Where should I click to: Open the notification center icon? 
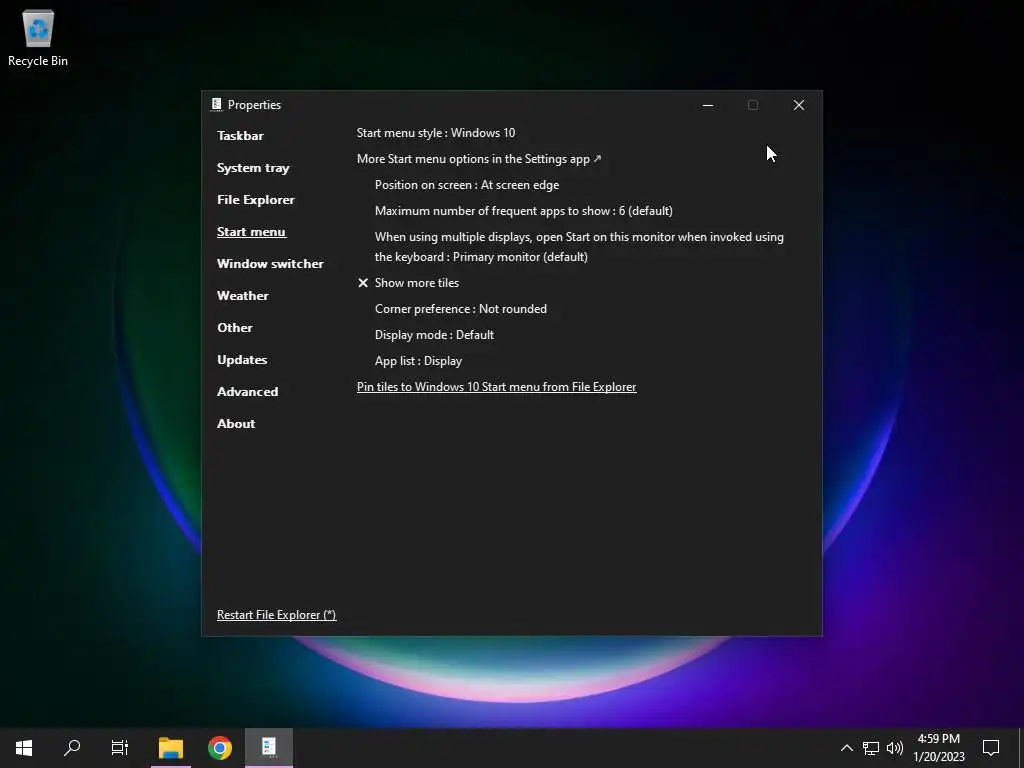pyautogui.click(x=991, y=748)
